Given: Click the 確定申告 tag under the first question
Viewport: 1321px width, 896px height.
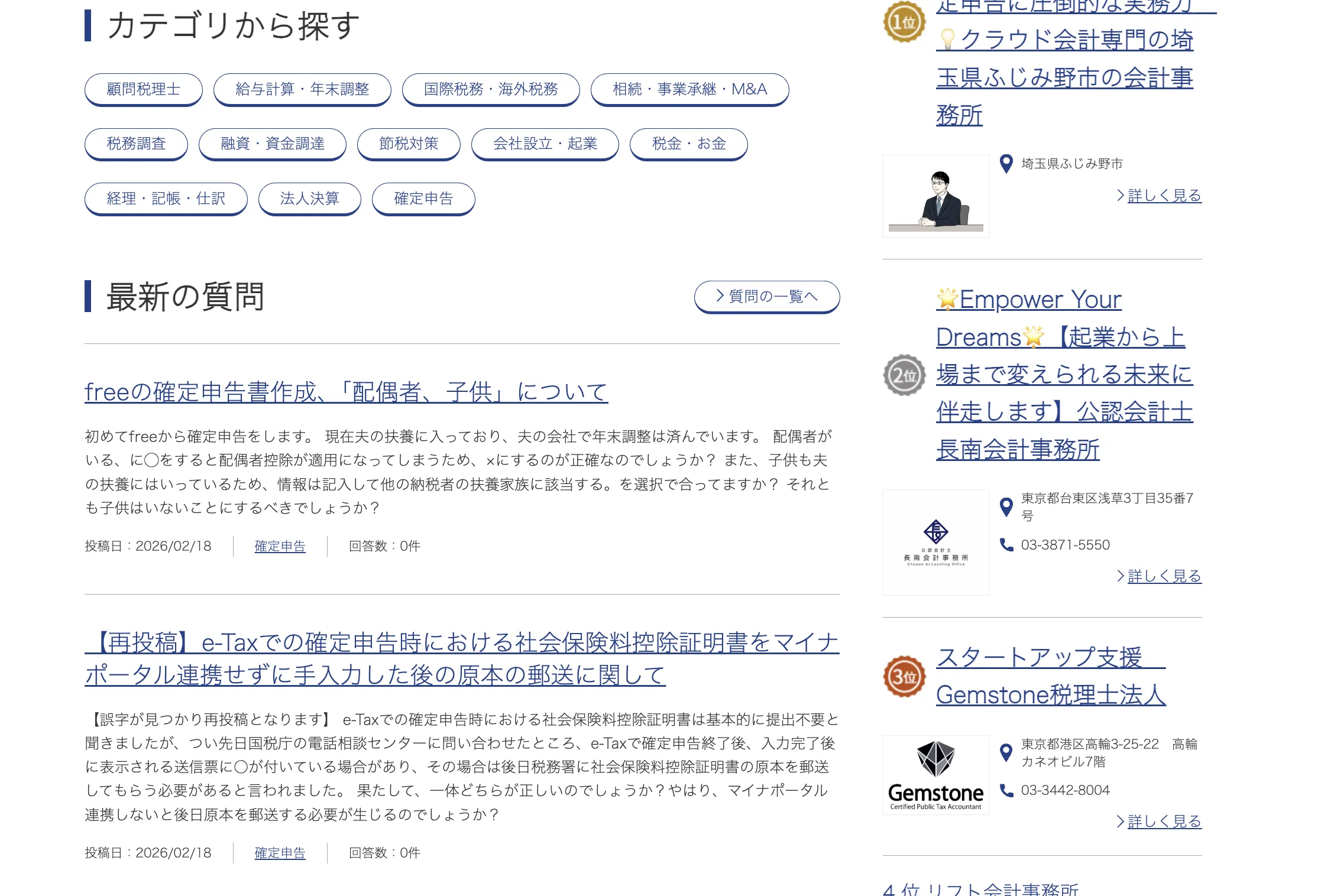Looking at the screenshot, I should (279, 546).
